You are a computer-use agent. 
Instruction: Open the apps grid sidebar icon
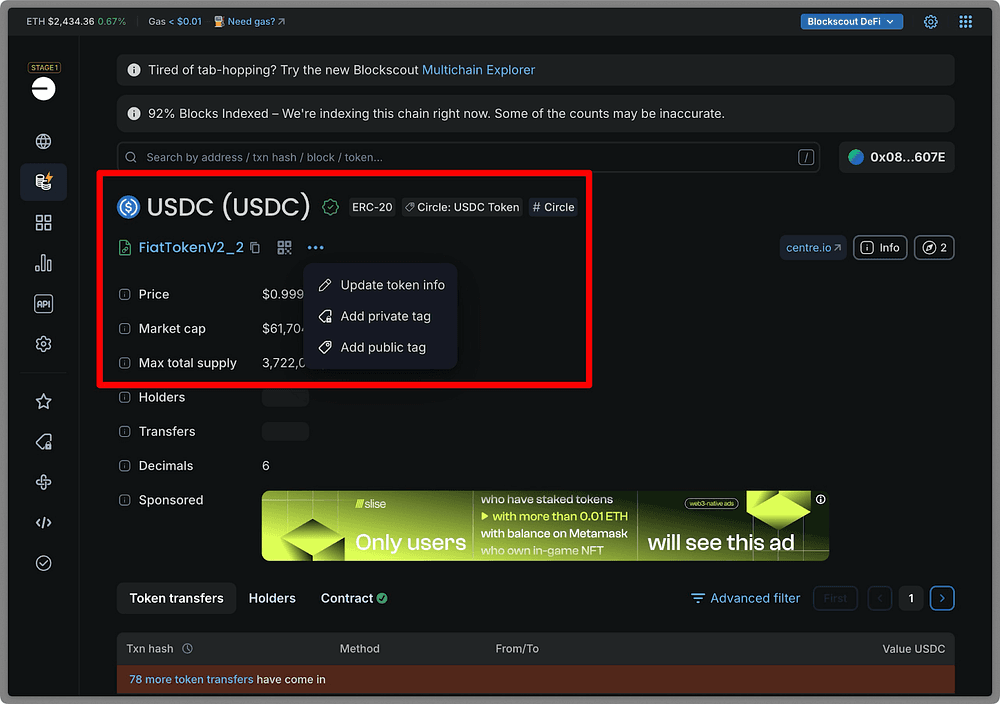43,223
